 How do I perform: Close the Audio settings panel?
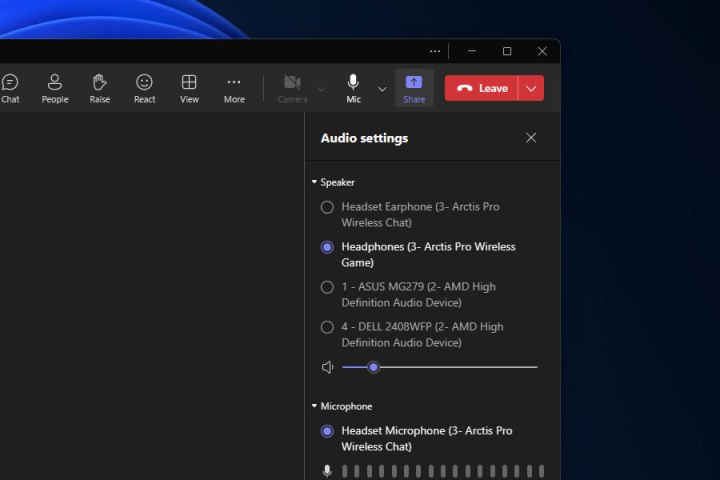[x=531, y=138]
